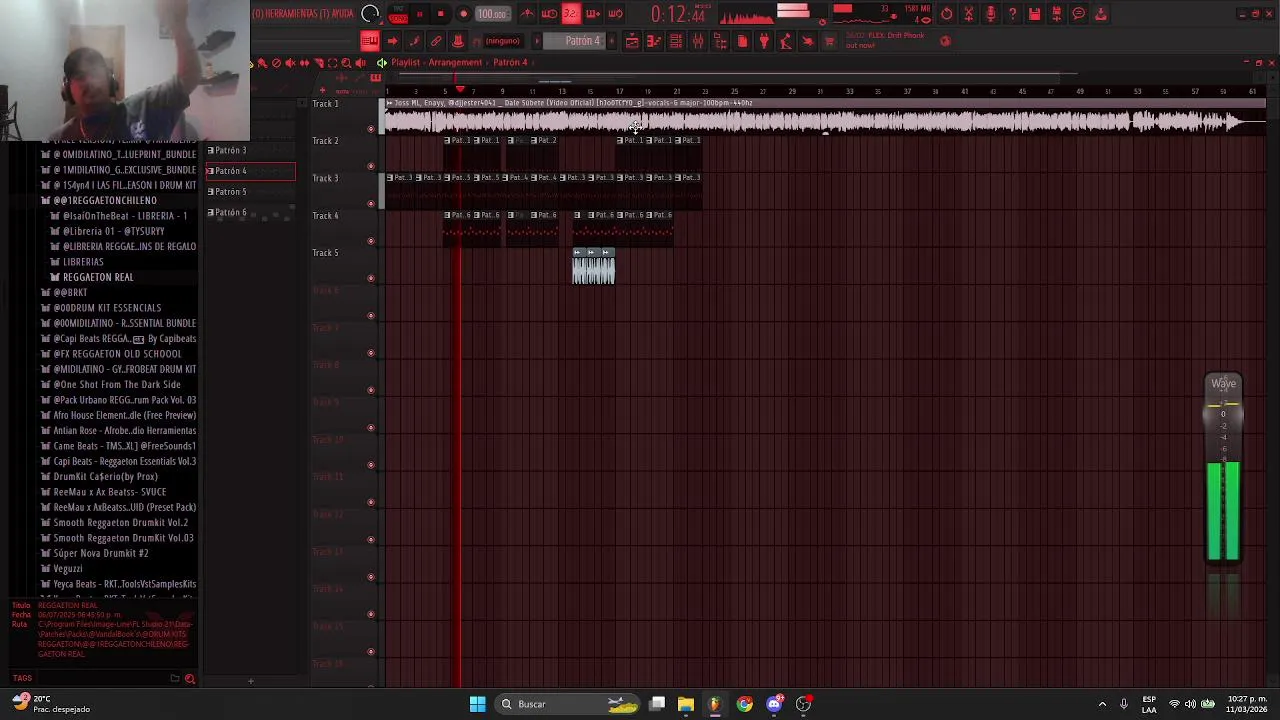Image resolution: width=1280 pixels, height=720 pixels.
Task: Click the floppy disk save icon
Action: pyautogui.click(x=1035, y=14)
